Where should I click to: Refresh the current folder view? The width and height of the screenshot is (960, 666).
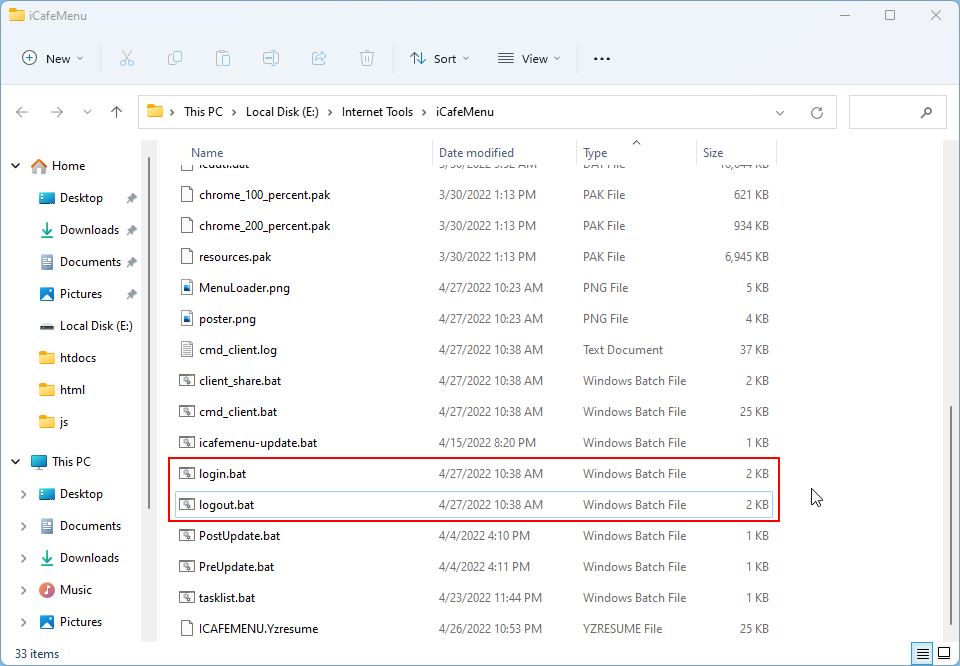[817, 112]
